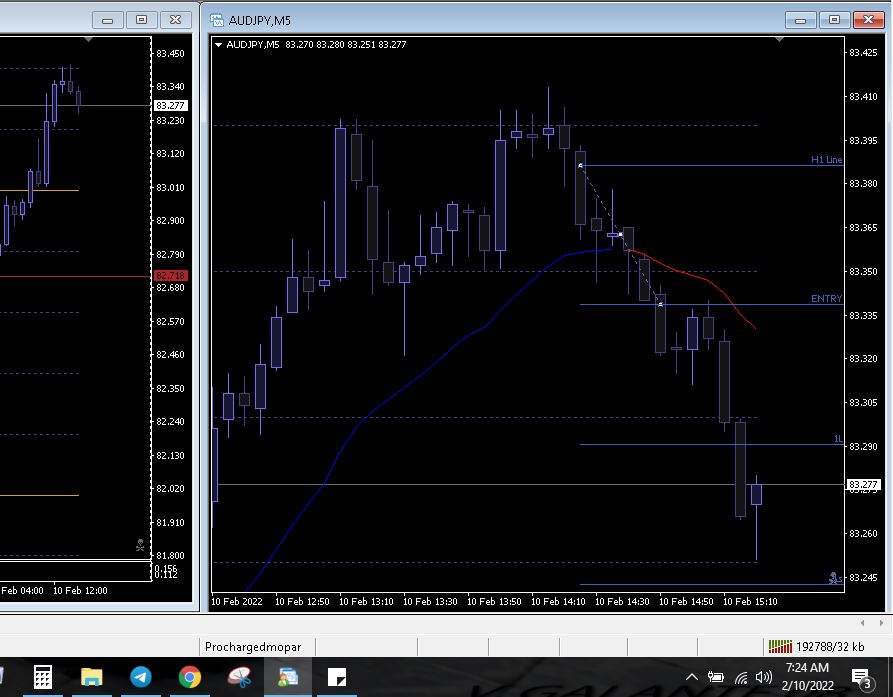
Task: Click the speaker volume tray icon
Action: 765,677
